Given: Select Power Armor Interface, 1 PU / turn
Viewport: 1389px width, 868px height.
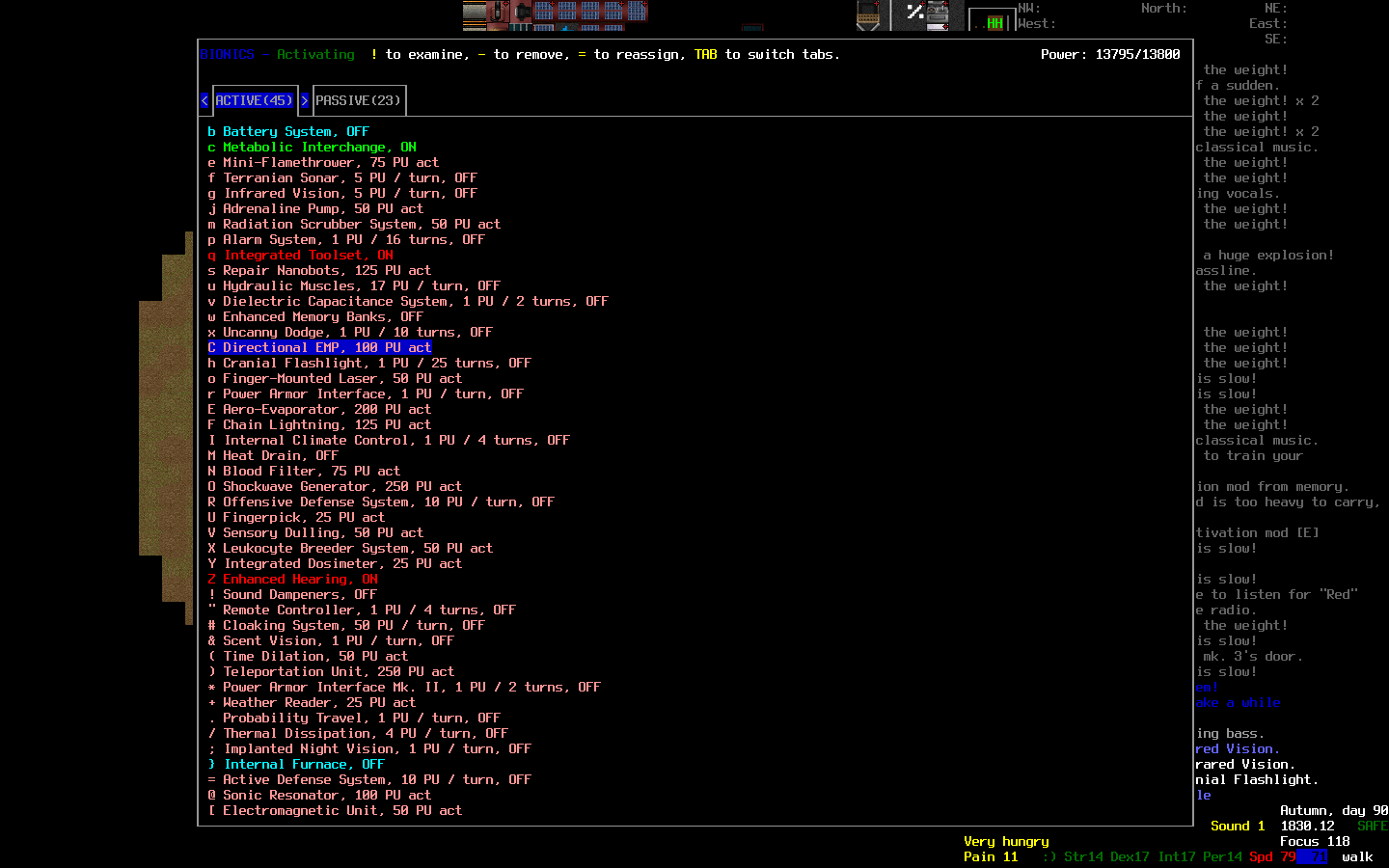Looking at the screenshot, I should click(x=366, y=393).
